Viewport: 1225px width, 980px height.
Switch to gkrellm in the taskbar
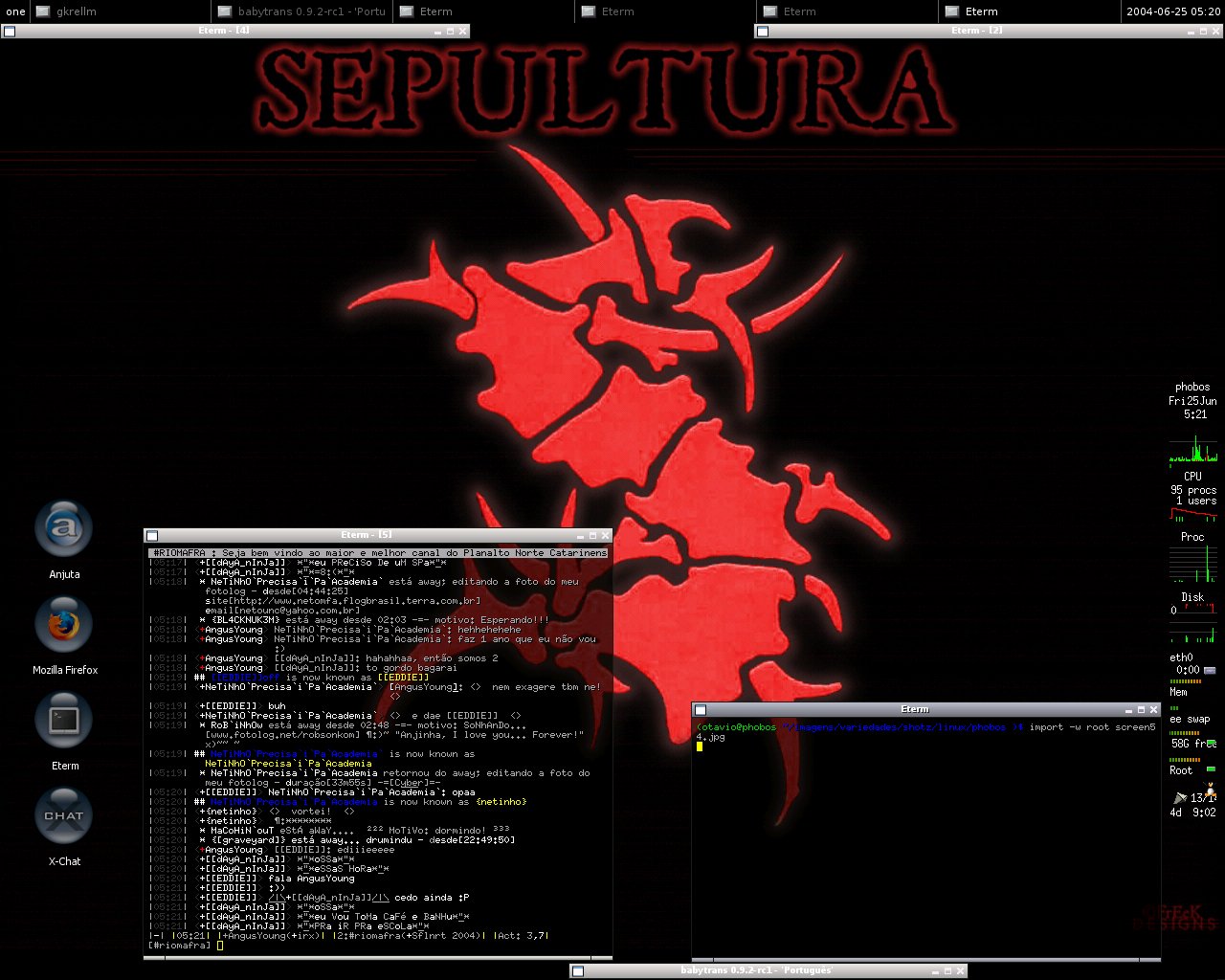click(x=121, y=11)
